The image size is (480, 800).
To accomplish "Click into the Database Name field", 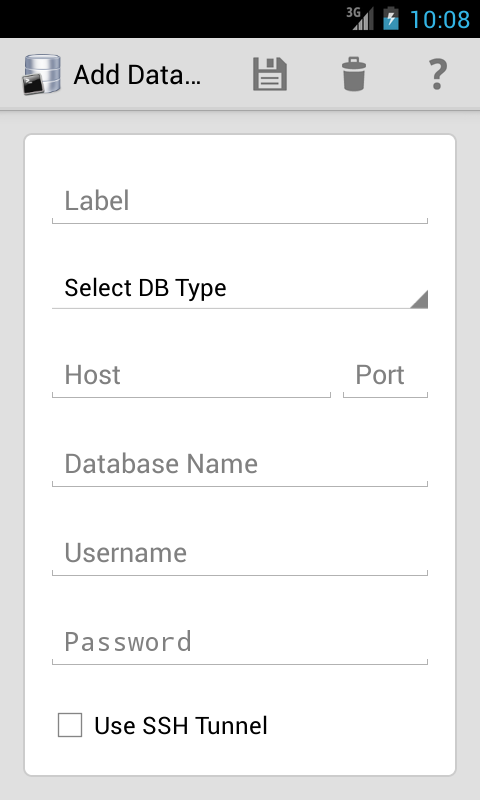I will [x=240, y=464].
